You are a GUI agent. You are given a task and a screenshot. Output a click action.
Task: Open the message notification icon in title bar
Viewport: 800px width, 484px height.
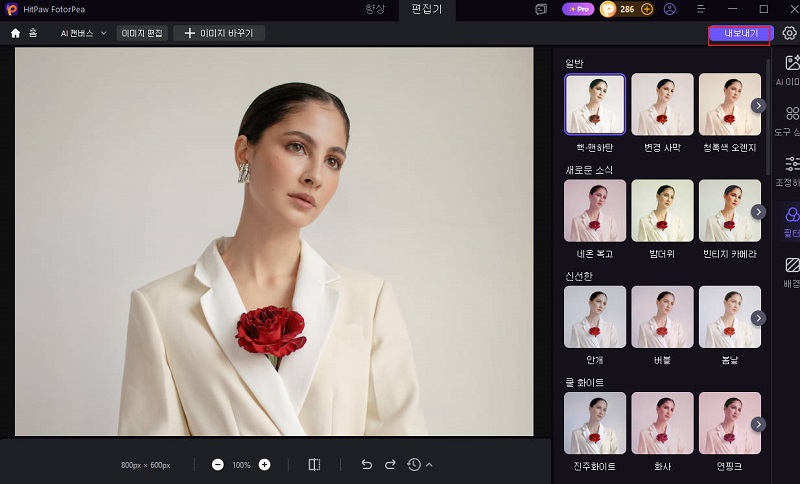pyautogui.click(x=541, y=9)
